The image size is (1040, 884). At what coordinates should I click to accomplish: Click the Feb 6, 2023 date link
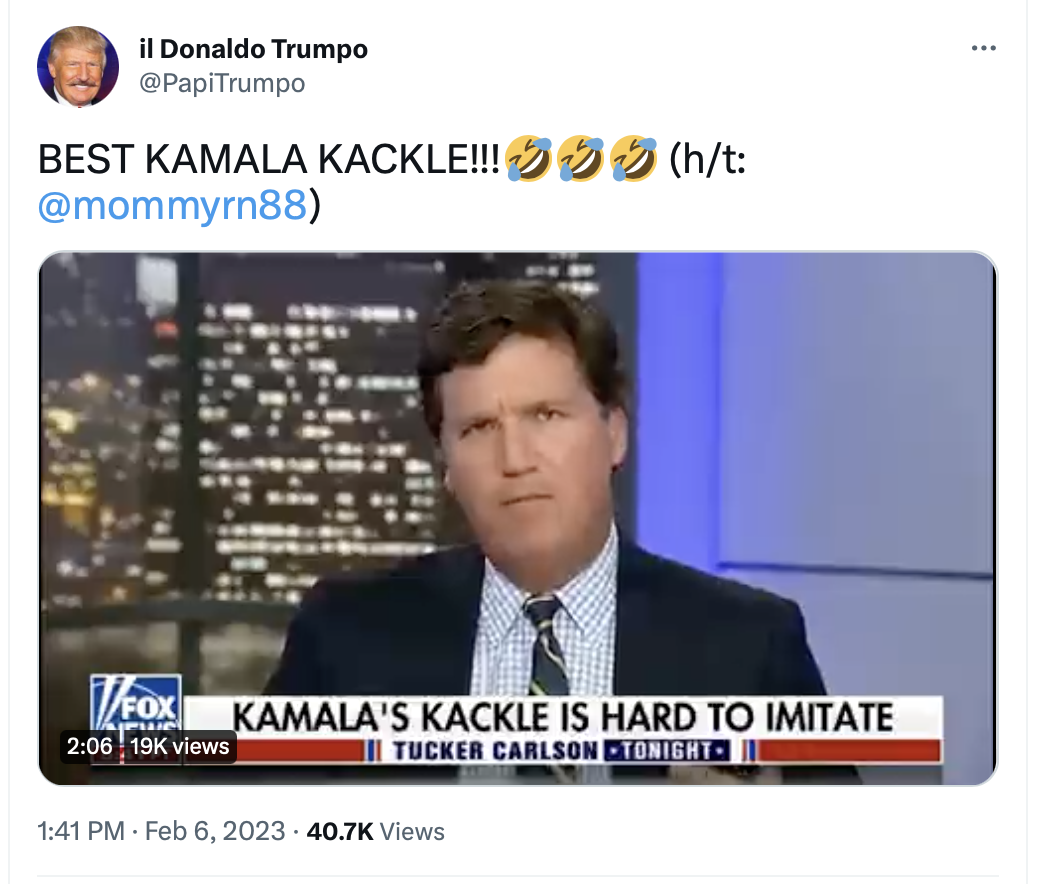pyautogui.click(x=215, y=831)
